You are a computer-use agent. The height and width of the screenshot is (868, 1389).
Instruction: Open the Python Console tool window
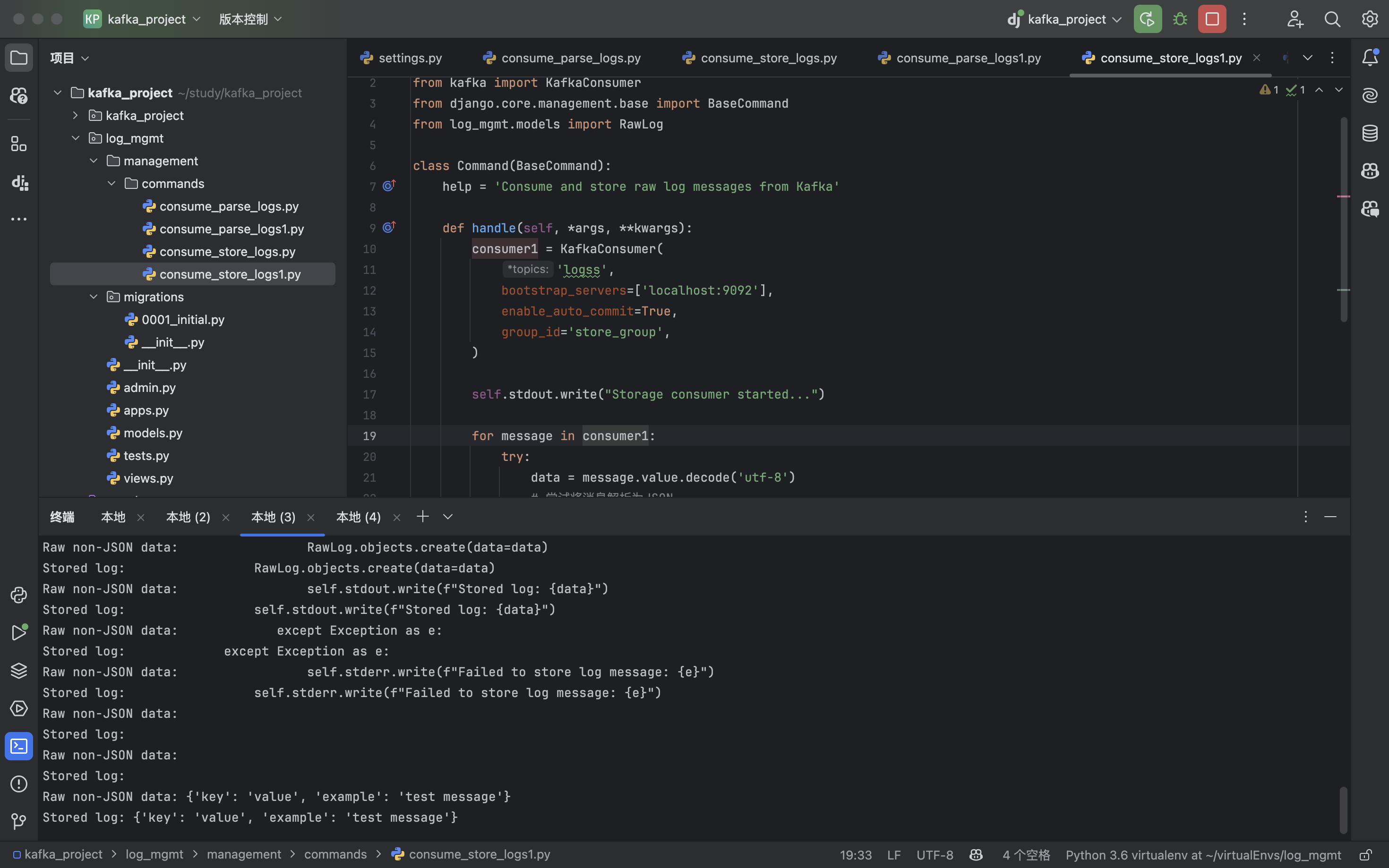click(x=18, y=595)
